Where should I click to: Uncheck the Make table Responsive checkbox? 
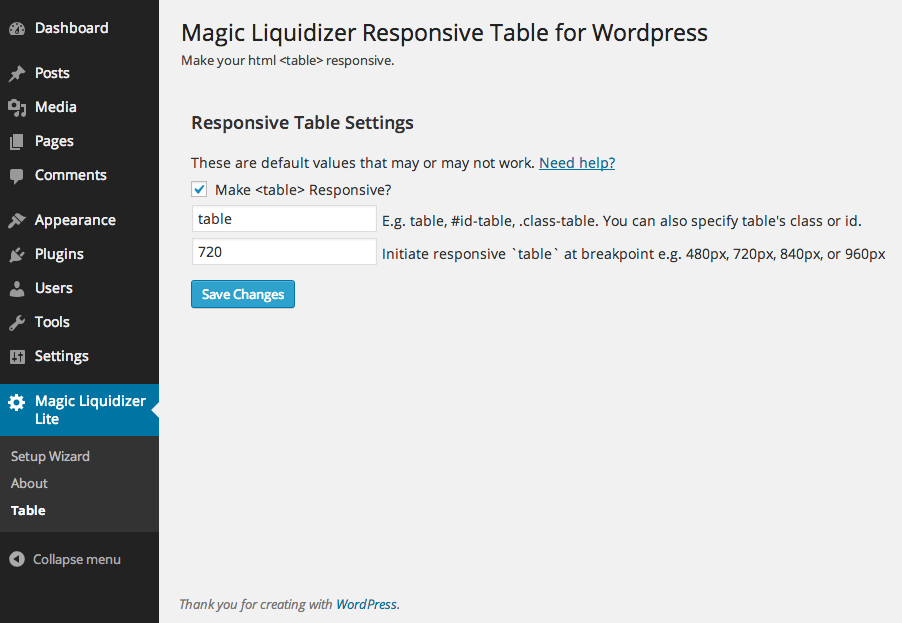tap(199, 189)
